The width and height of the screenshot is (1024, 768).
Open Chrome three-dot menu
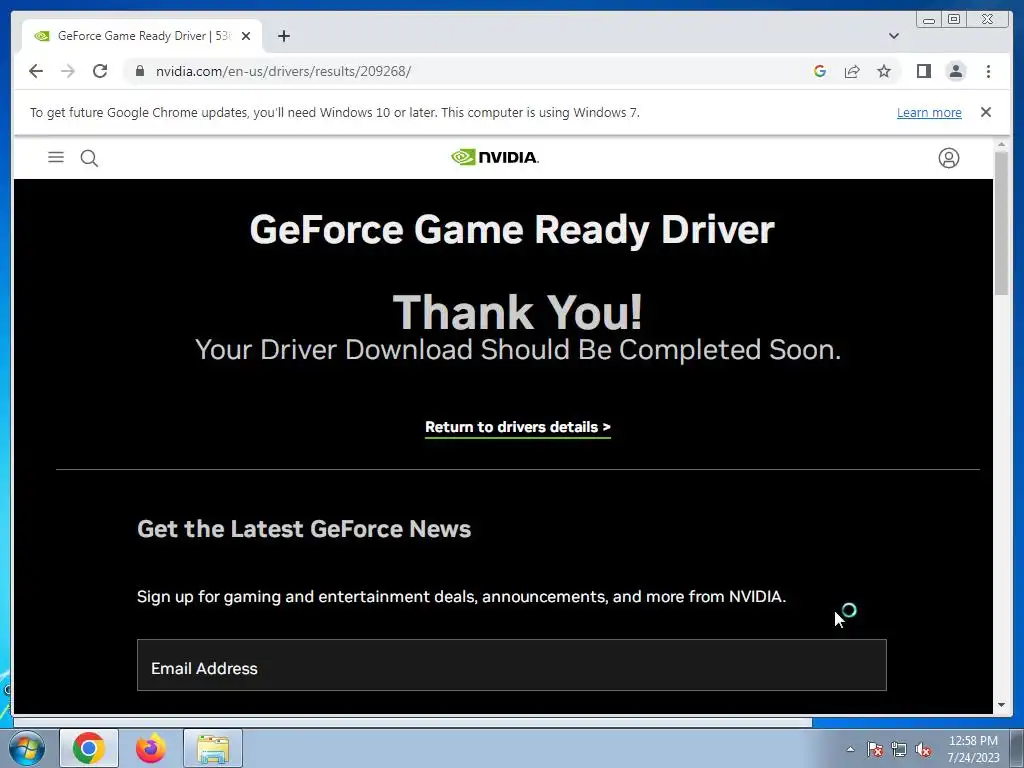(988, 71)
